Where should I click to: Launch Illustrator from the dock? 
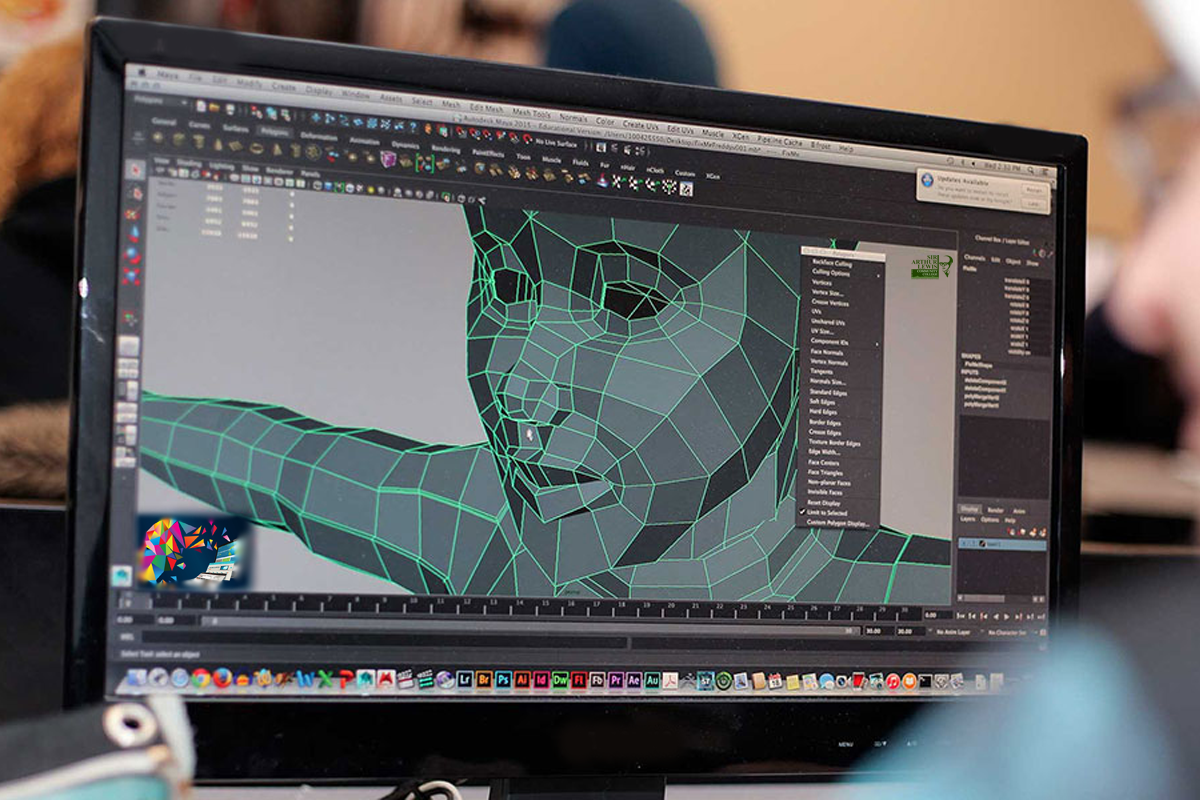tap(522, 679)
